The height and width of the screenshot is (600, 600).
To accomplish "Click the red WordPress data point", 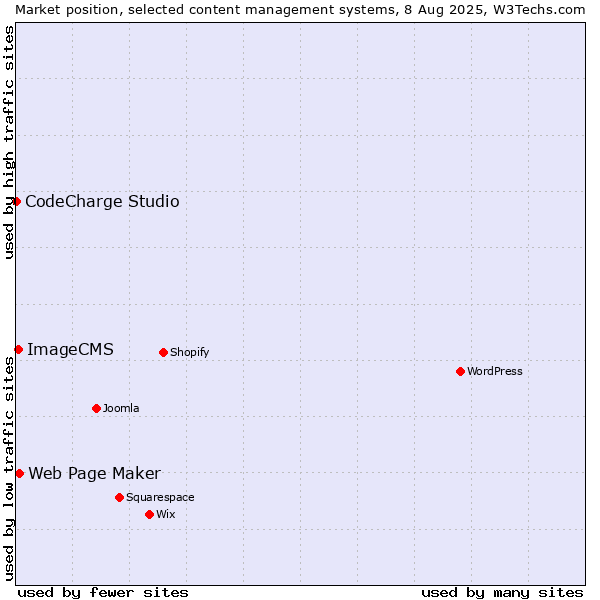I will point(460,372).
